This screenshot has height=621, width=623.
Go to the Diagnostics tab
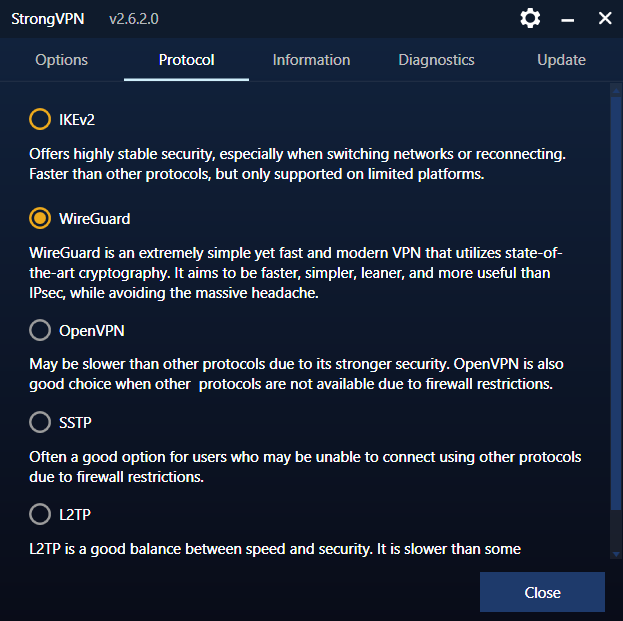click(x=436, y=60)
